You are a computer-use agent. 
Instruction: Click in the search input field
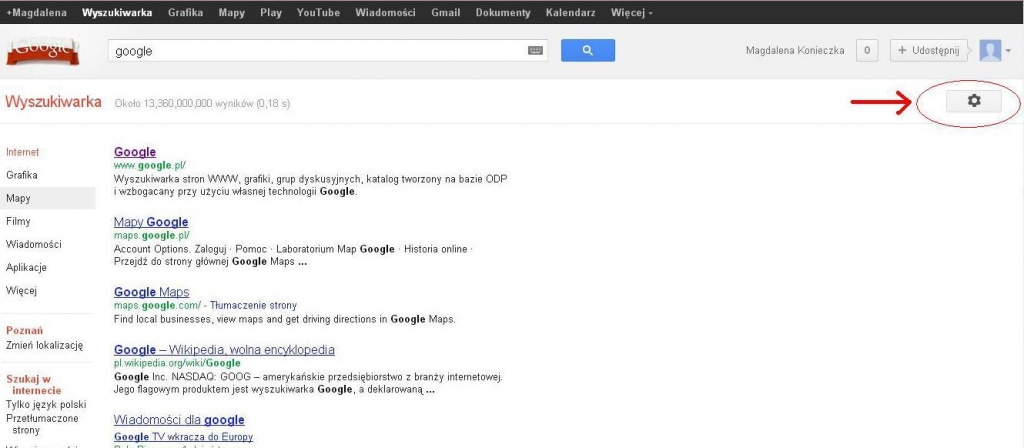[x=320, y=50]
